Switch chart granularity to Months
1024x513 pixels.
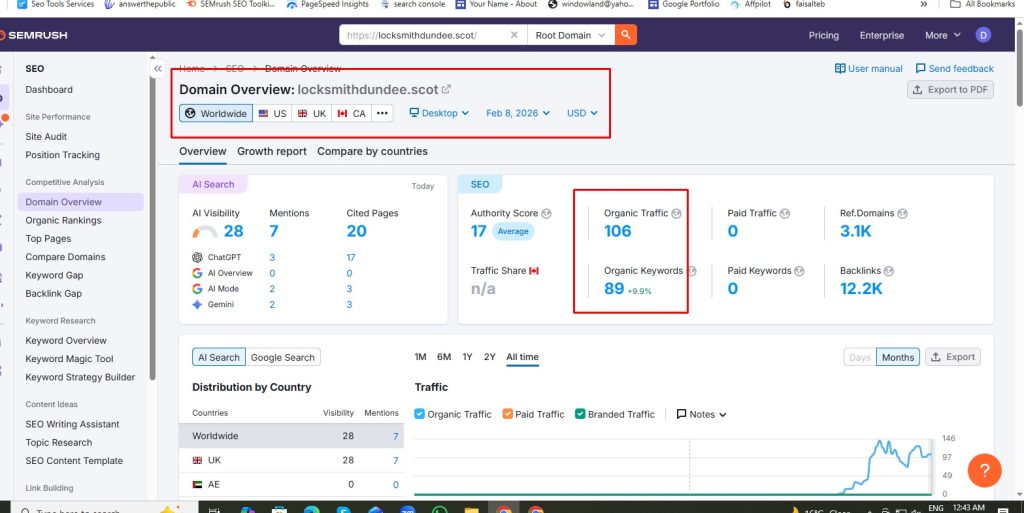point(898,357)
